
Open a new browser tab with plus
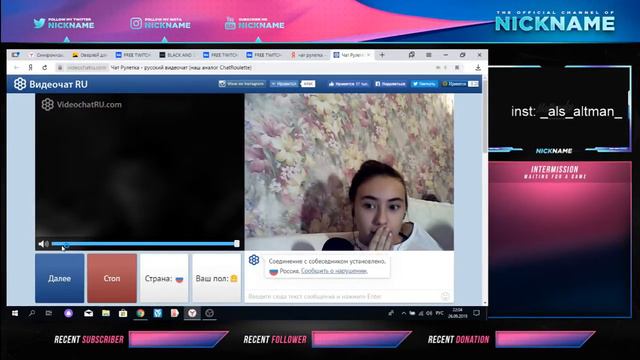coord(382,55)
